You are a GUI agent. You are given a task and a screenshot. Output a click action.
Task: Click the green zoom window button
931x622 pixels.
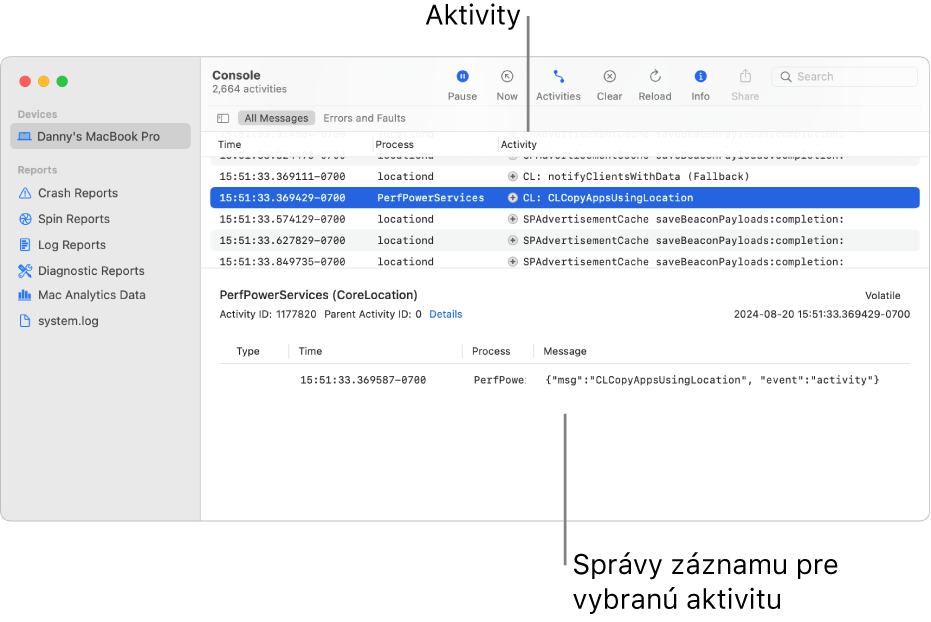62,81
